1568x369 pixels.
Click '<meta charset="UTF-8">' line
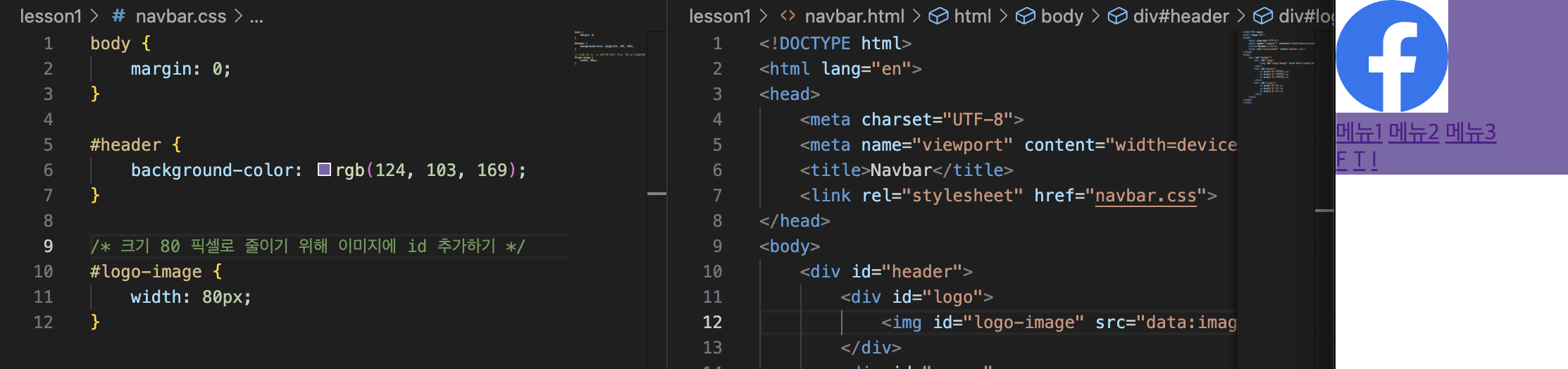pos(911,119)
